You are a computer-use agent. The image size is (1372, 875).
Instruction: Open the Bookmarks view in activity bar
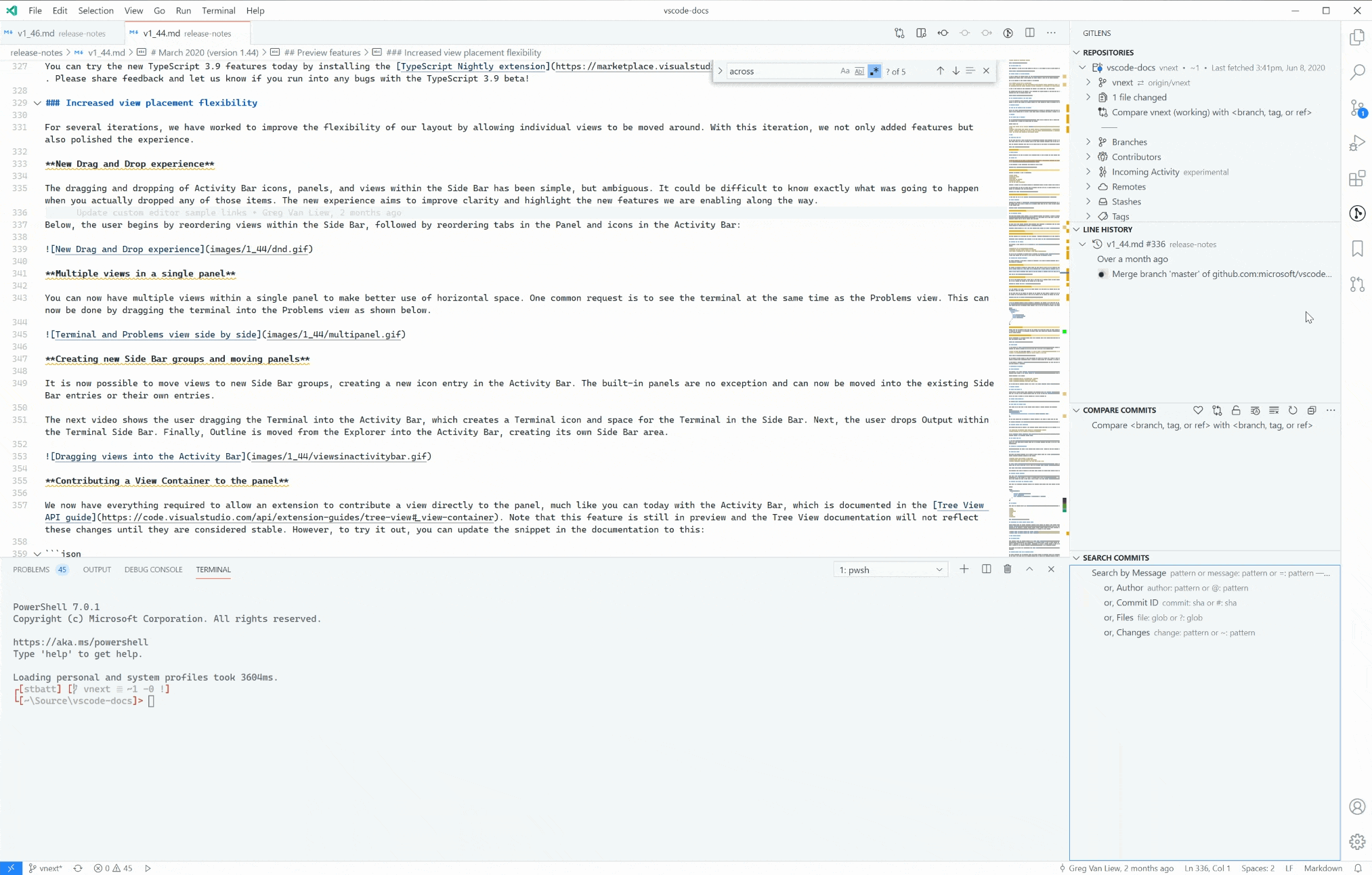pos(1357,249)
